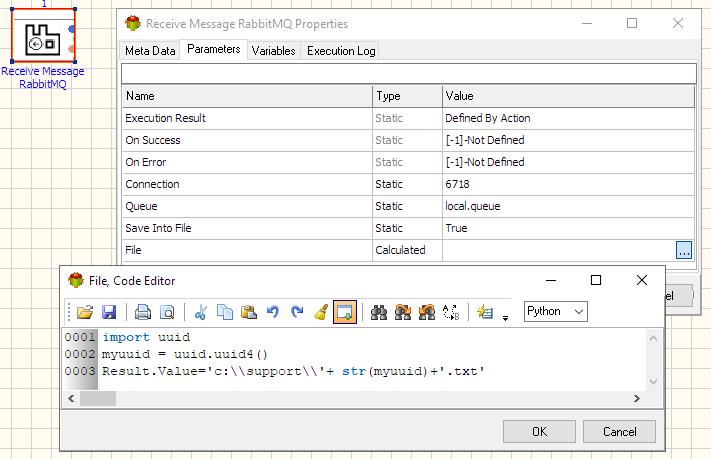
Task: Click the right arrow of horizontal scrollbar
Action: [x=637, y=399]
